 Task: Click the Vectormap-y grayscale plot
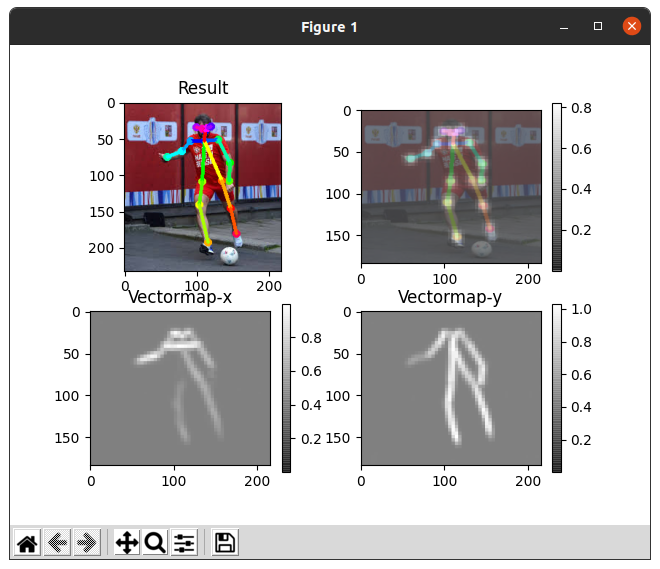(451, 388)
